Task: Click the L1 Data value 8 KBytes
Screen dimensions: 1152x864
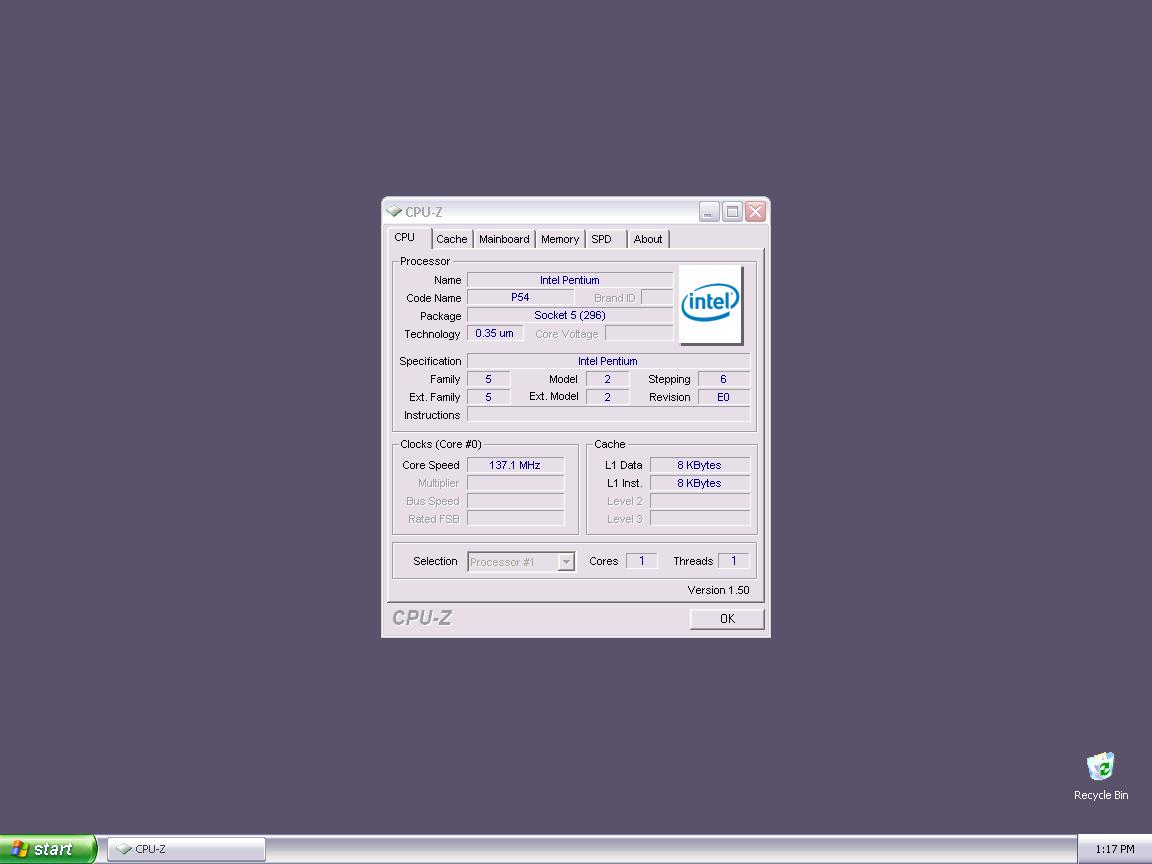Action: coord(699,465)
